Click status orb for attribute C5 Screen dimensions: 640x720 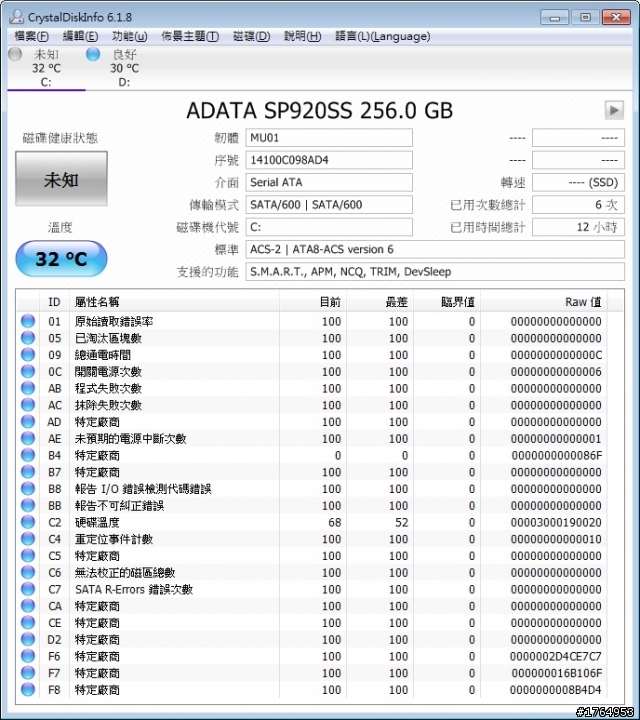tap(28, 556)
